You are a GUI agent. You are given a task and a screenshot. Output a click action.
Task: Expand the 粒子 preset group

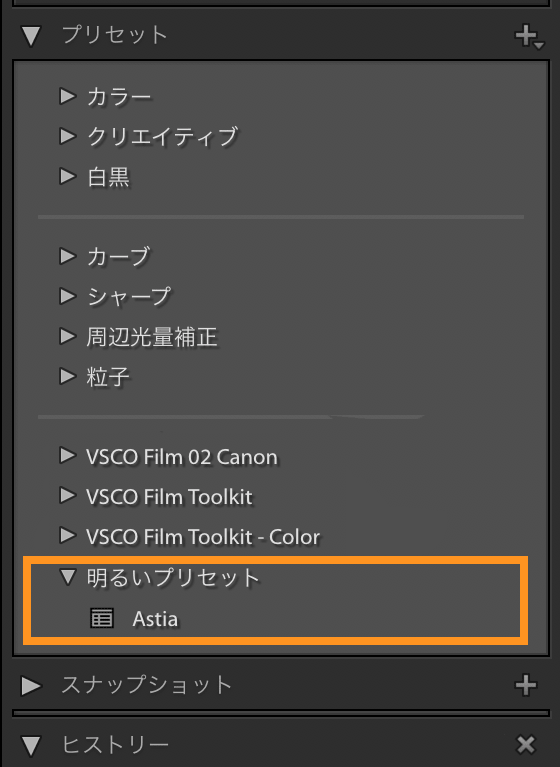(67, 376)
